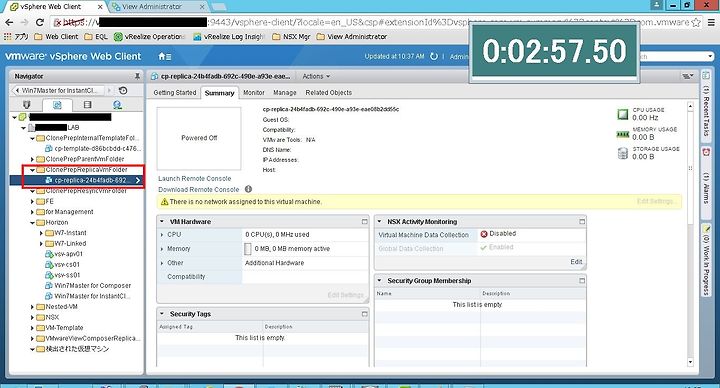Select vsv-cs01 virtual machine

(x=63, y=264)
